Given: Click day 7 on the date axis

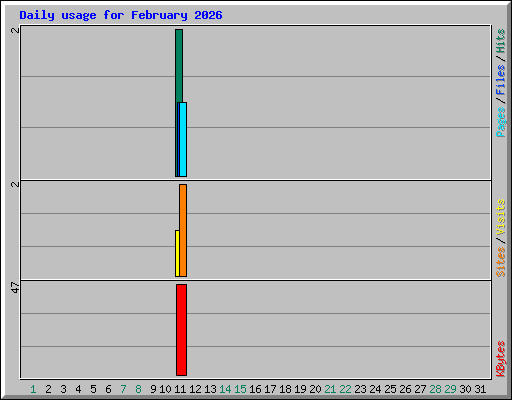Looking at the screenshot, I should pos(123,389).
